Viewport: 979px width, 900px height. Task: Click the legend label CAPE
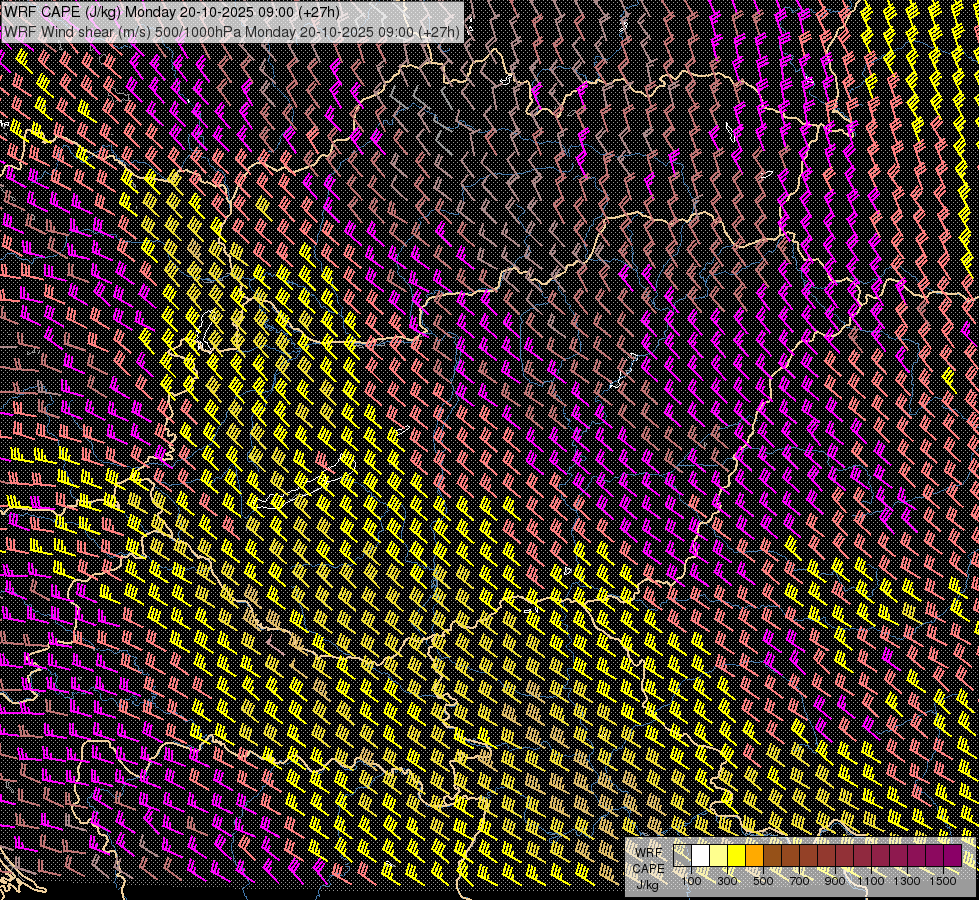coord(648,869)
